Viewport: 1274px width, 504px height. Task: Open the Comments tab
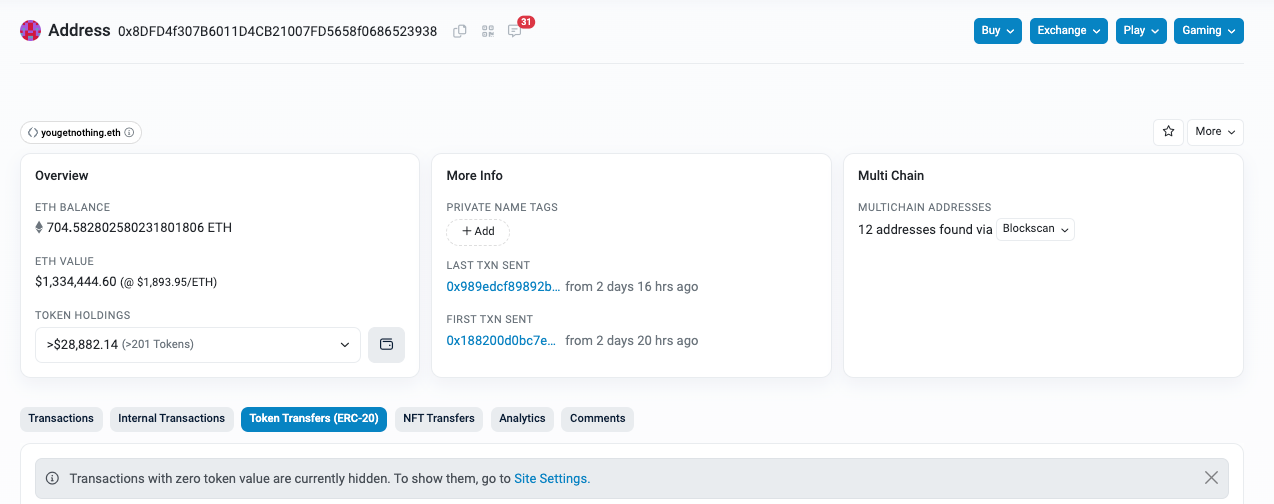598,419
